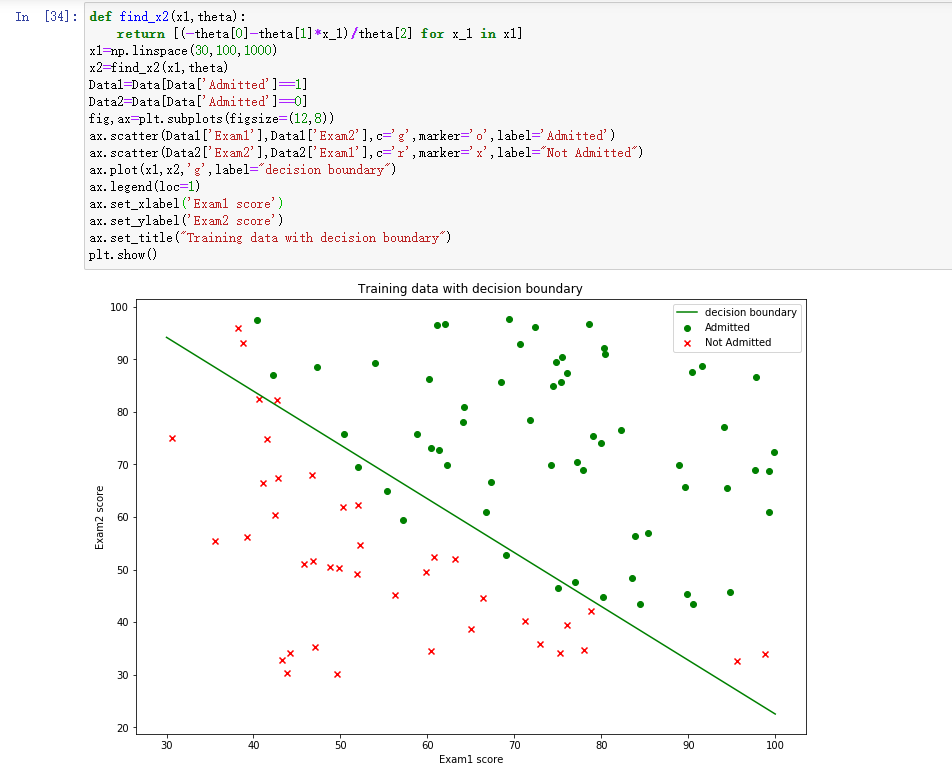Click the ax.legend(loc=1) line
This screenshot has height=770, width=952.
pyautogui.click(x=144, y=186)
